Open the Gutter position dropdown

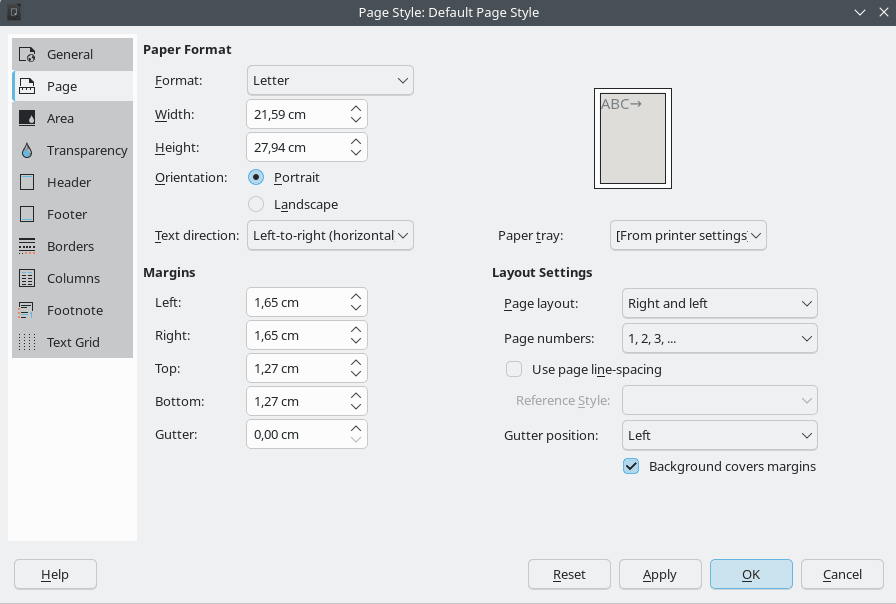[x=718, y=435]
